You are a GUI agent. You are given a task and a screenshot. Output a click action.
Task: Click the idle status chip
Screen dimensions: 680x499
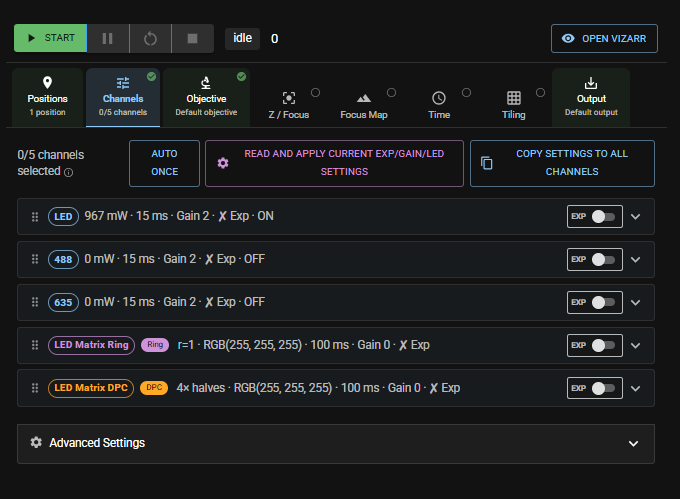242,39
